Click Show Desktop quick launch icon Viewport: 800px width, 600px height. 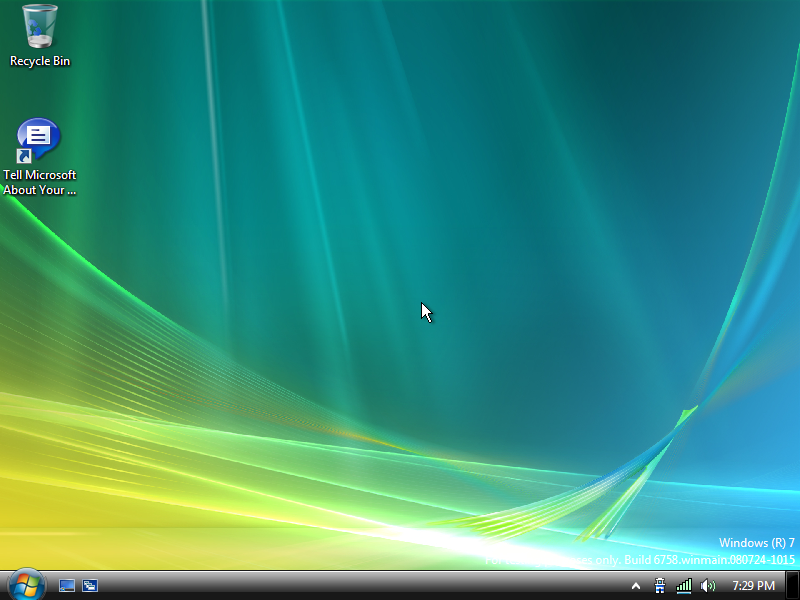[67, 586]
